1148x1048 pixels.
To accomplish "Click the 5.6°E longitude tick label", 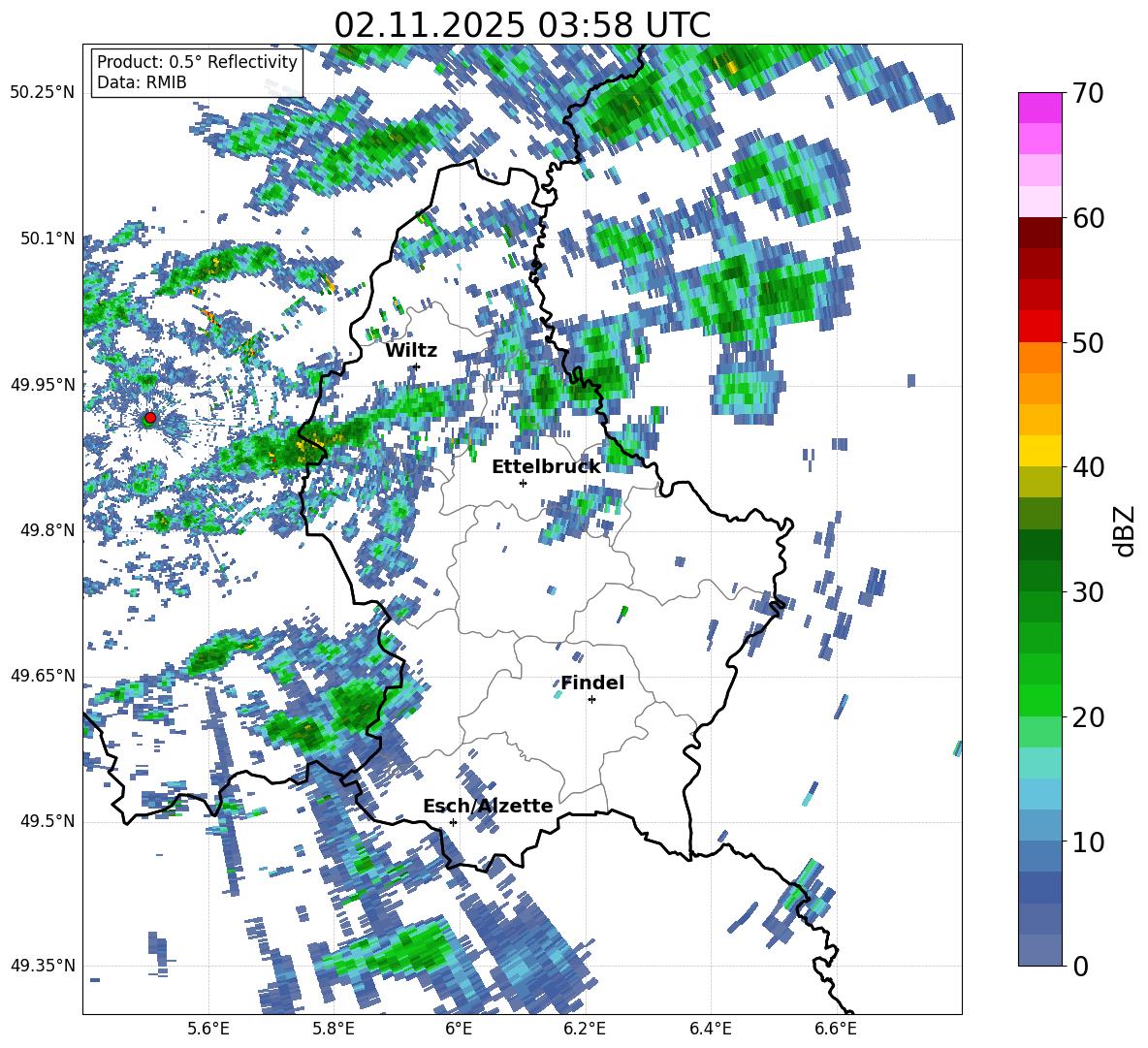I will coord(208,1029).
